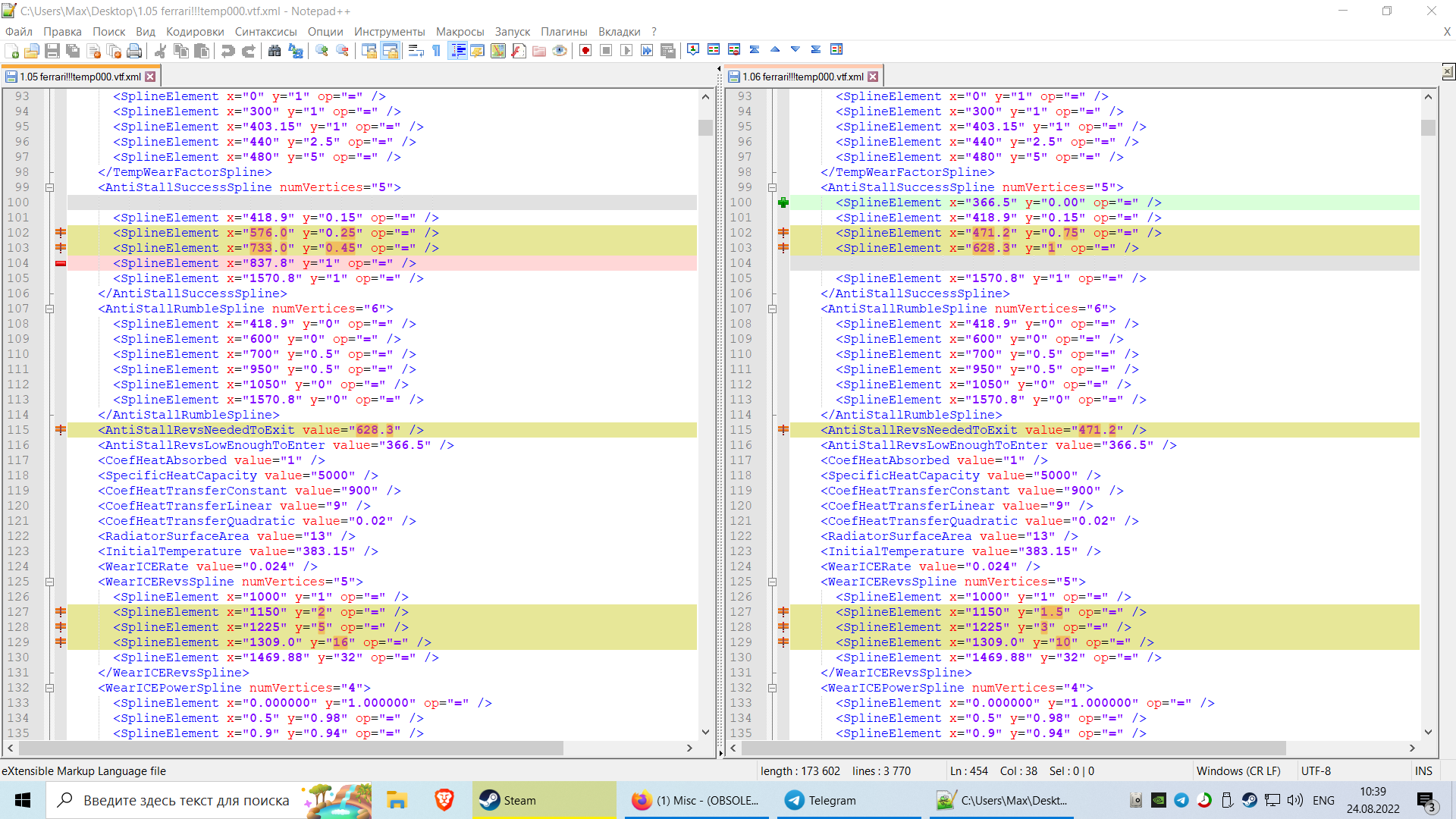Screen dimensions: 1456x819
Task: Collapse AntiStallRumbleSpline fold in right pane
Action: pyautogui.click(x=772, y=309)
